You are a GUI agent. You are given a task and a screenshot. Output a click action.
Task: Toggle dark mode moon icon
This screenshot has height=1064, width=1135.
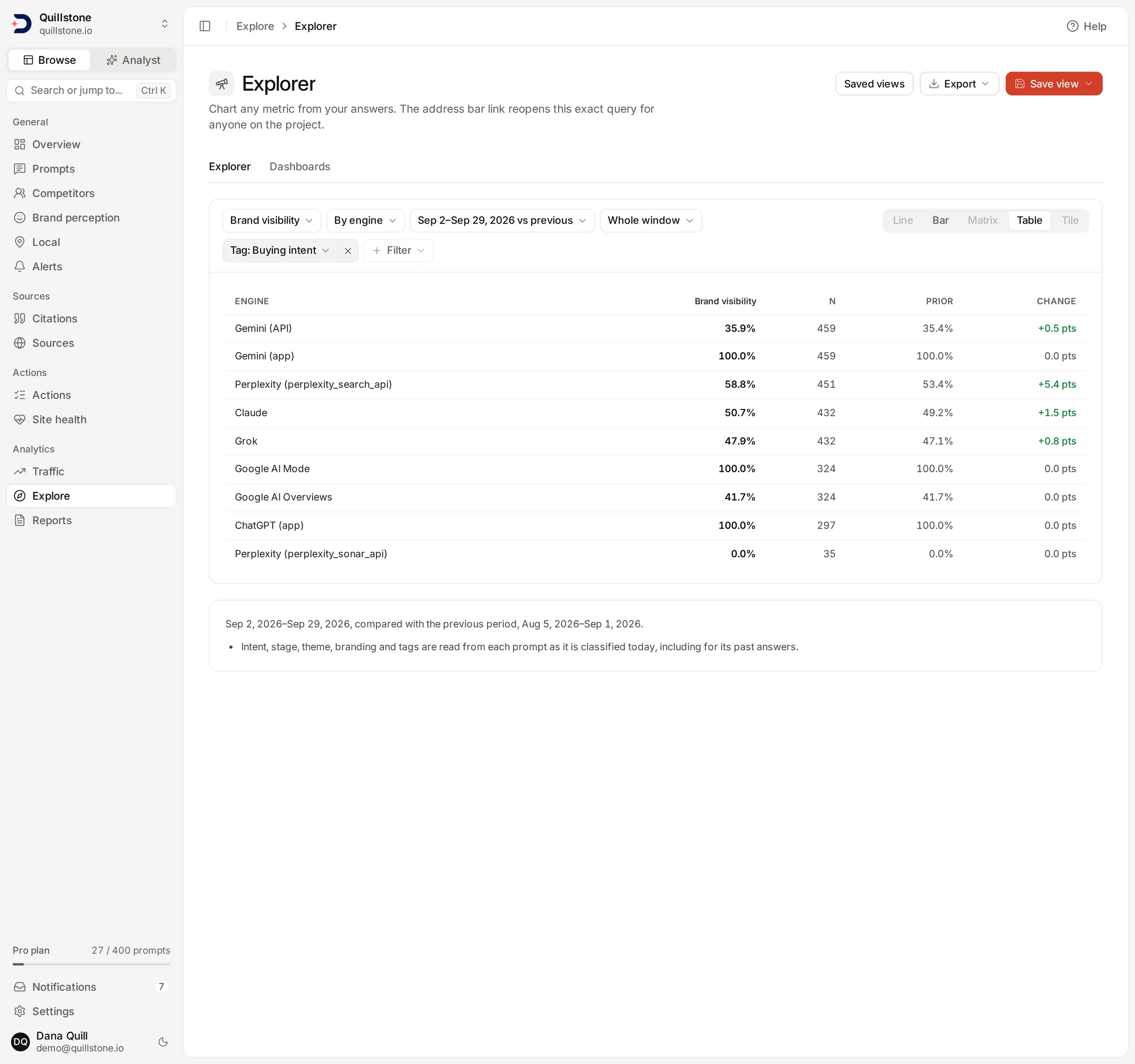click(x=163, y=1042)
